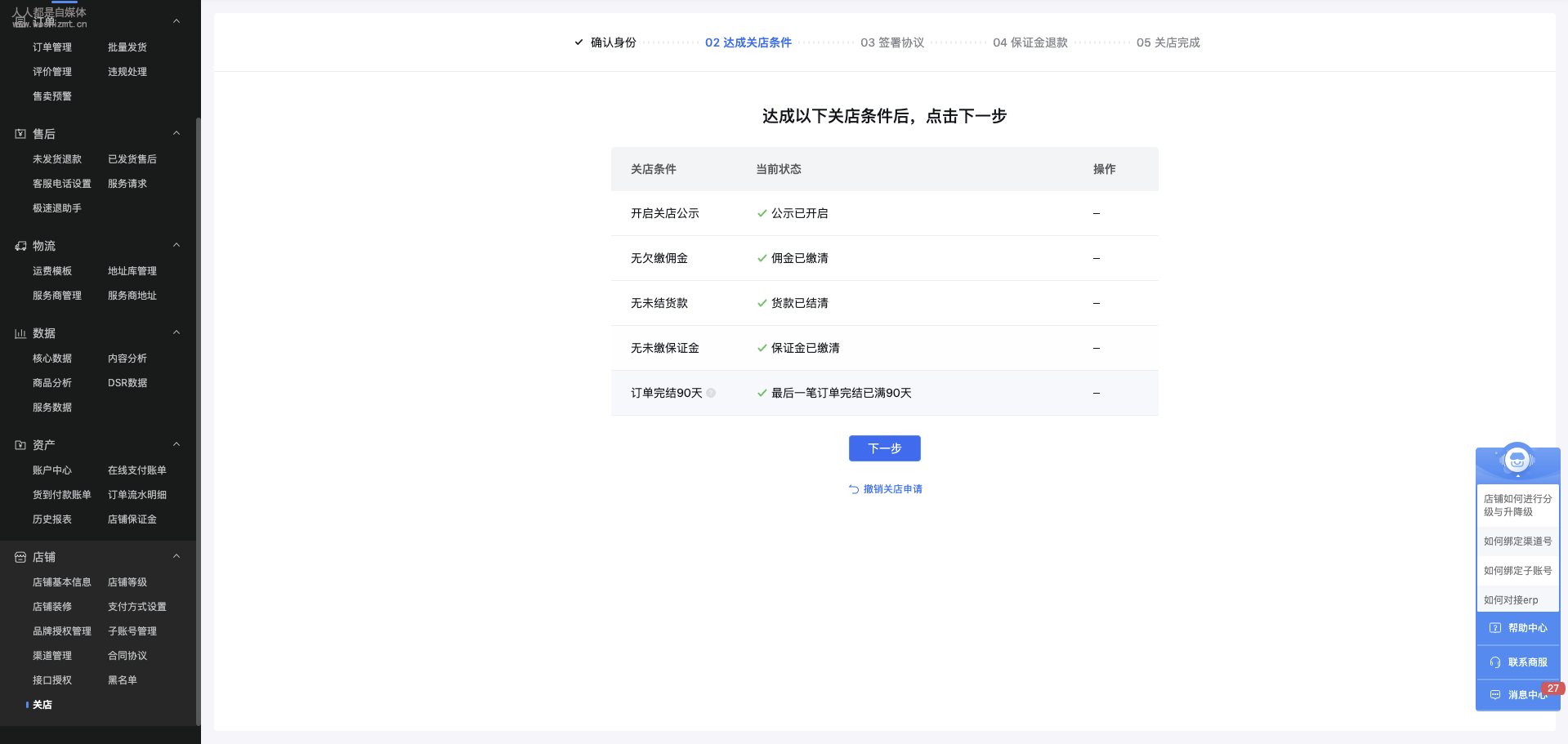Click the 资产 wallet icon in sidebar
The image size is (1568, 744).
click(20, 445)
